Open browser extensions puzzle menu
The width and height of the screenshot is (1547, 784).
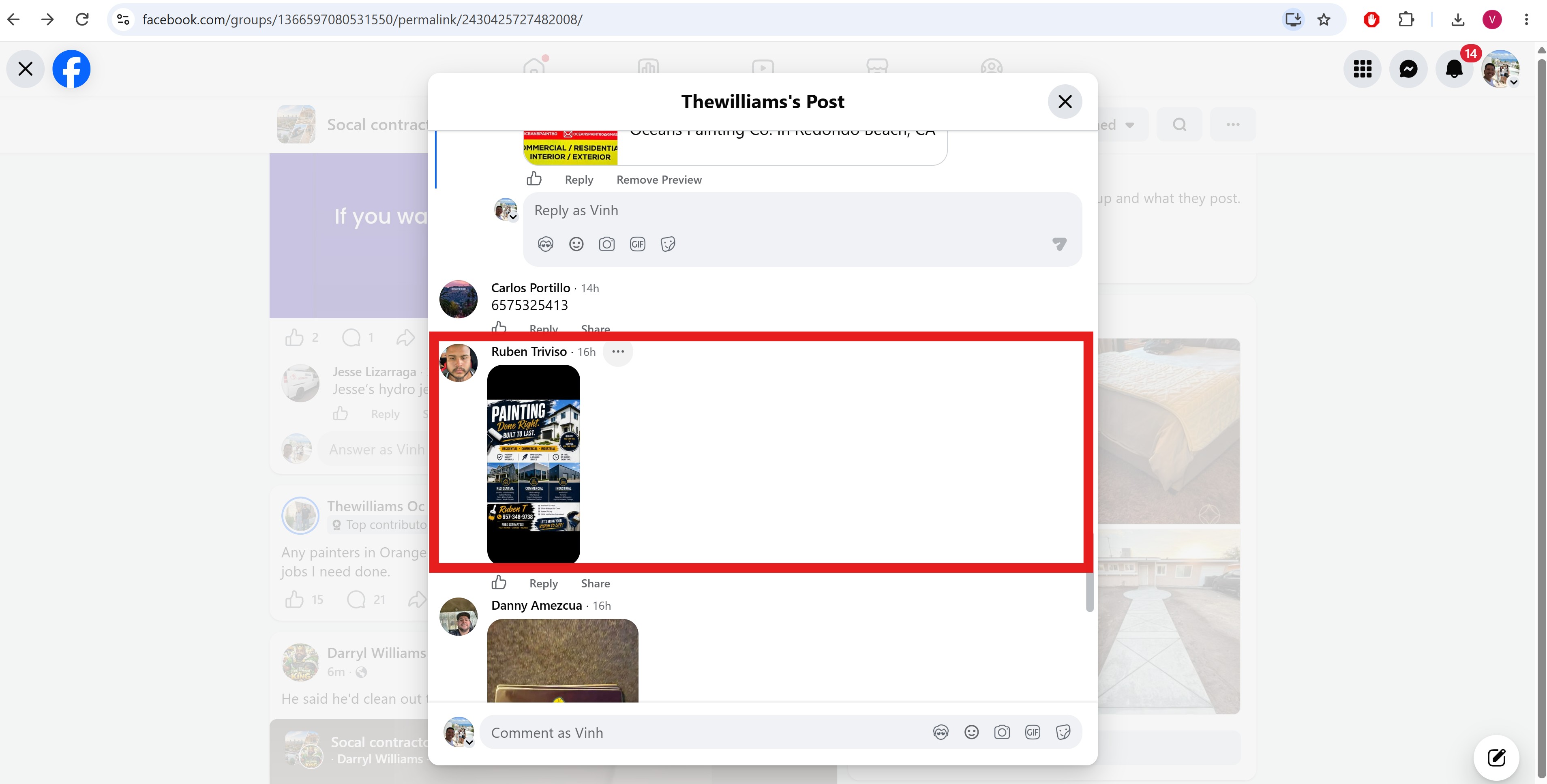pos(1406,20)
